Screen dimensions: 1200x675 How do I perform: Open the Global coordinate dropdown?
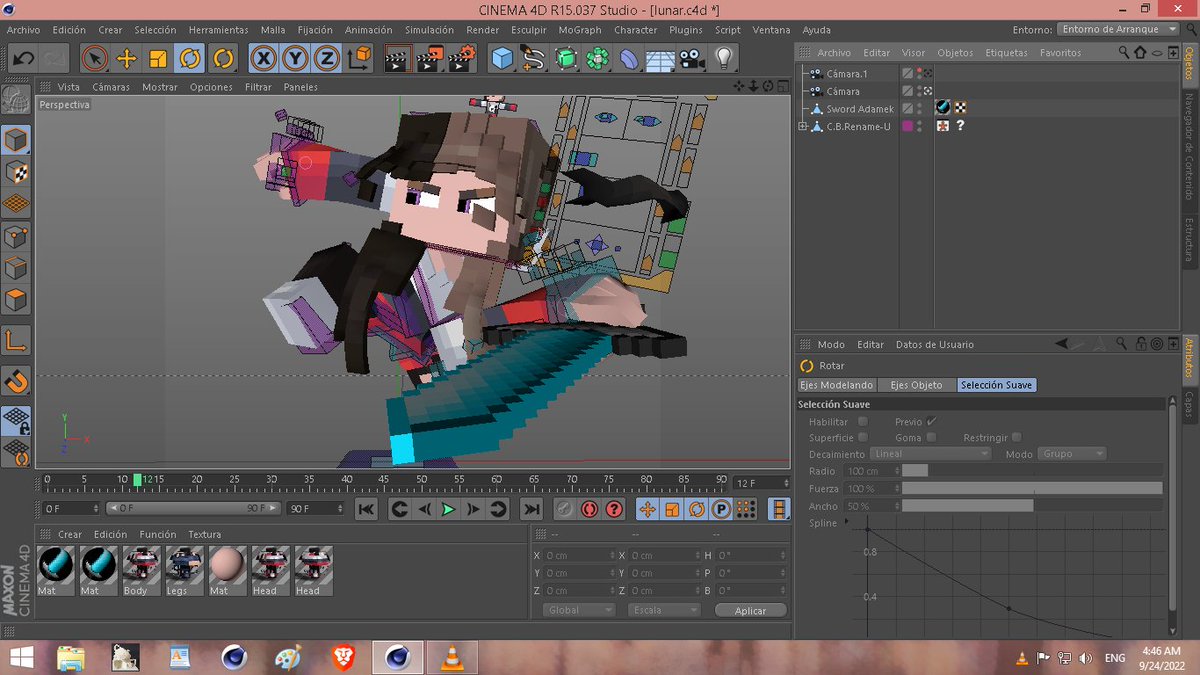579,610
